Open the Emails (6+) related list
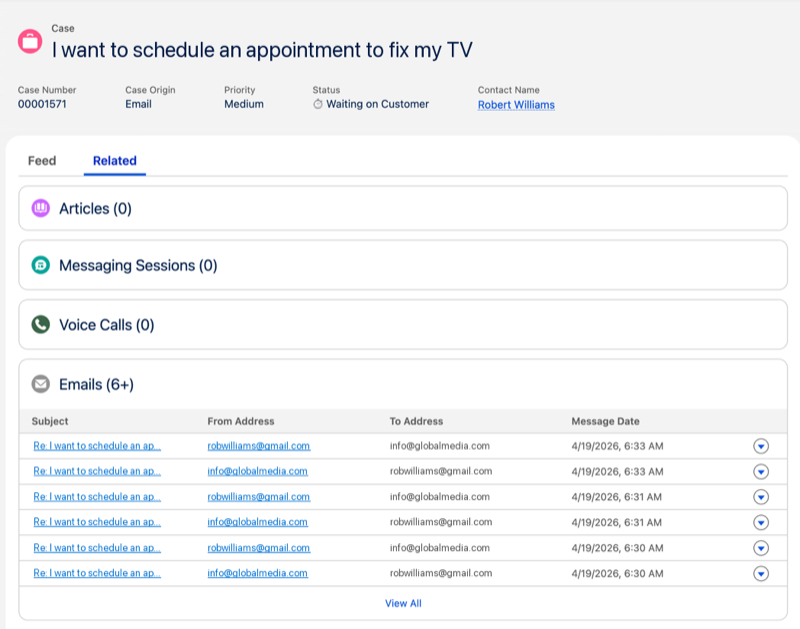 96,385
